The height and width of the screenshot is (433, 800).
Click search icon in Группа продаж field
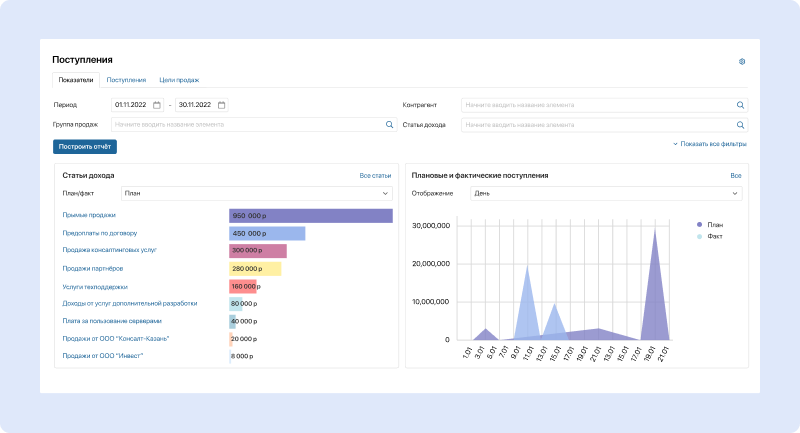pos(389,124)
